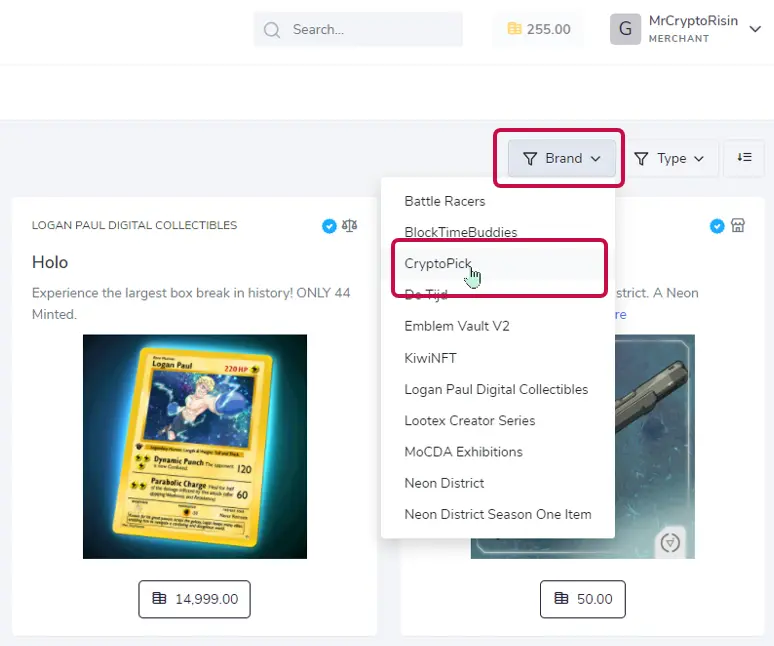The image size is (774, 646).
Task: Open the Holo item title
Action: point(50,262)
